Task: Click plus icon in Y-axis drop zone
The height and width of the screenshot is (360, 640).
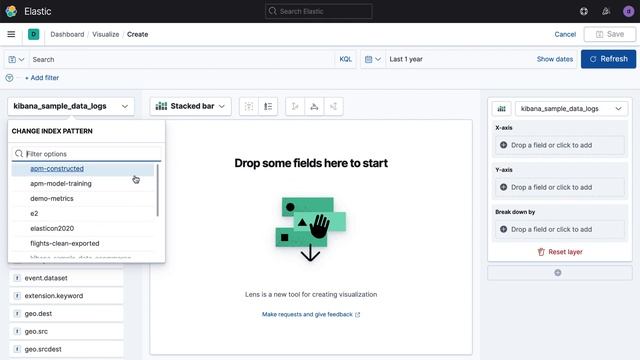Action: [x=503, y=187]
